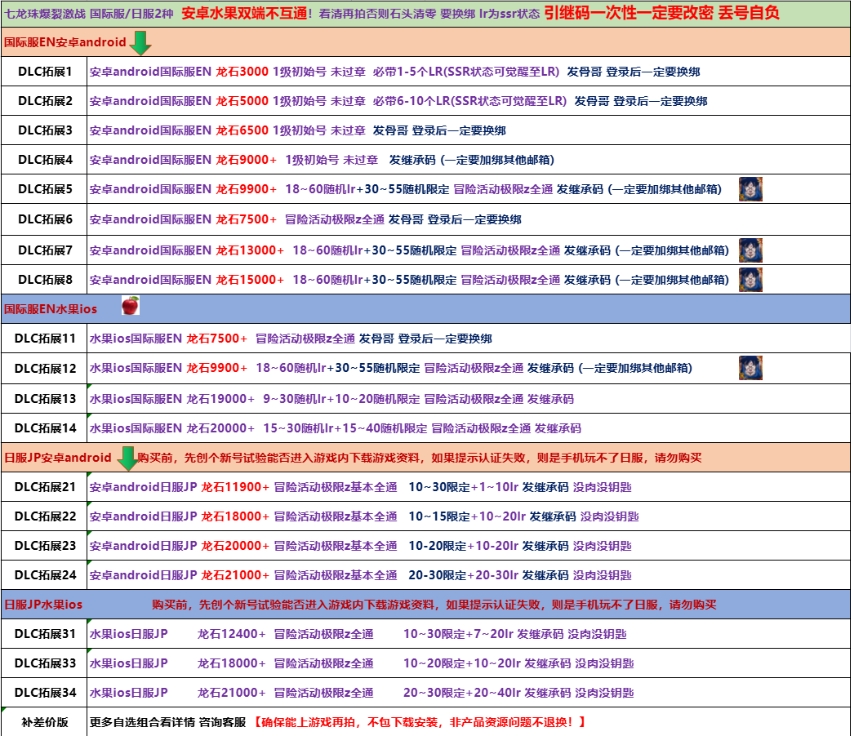Click character avatar in DLC拓展5 row

pyautogui.click(x=750, y=189)
